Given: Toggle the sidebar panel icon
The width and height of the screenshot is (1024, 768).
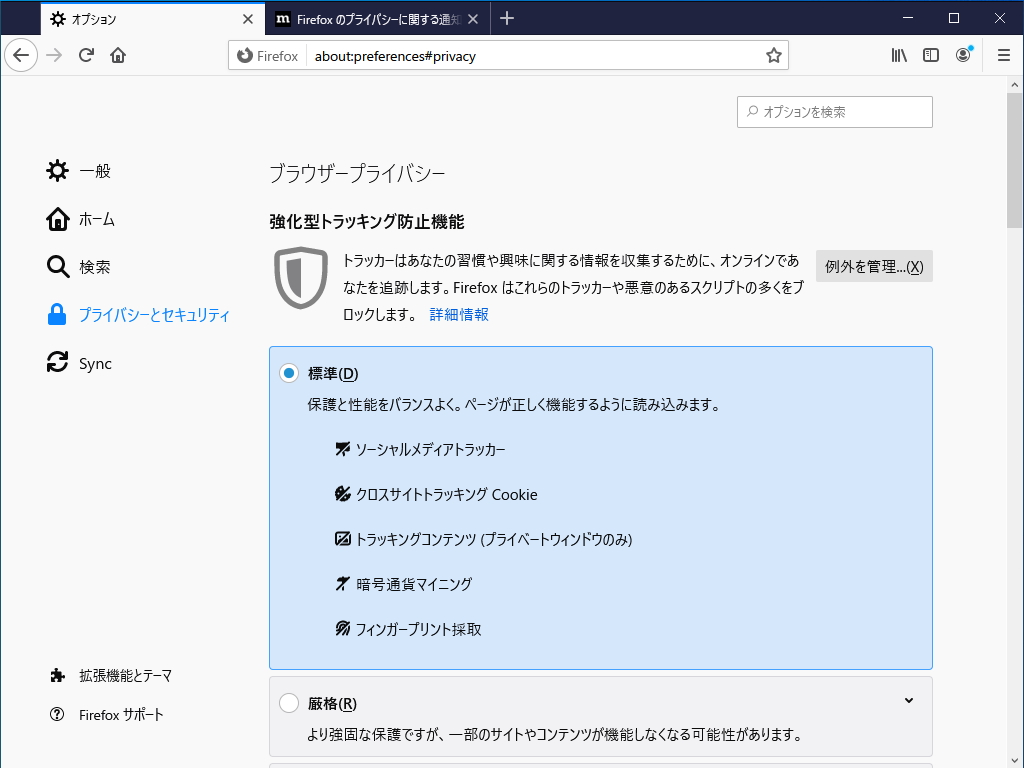Looking at the screenshot, I should coord(930,55).
